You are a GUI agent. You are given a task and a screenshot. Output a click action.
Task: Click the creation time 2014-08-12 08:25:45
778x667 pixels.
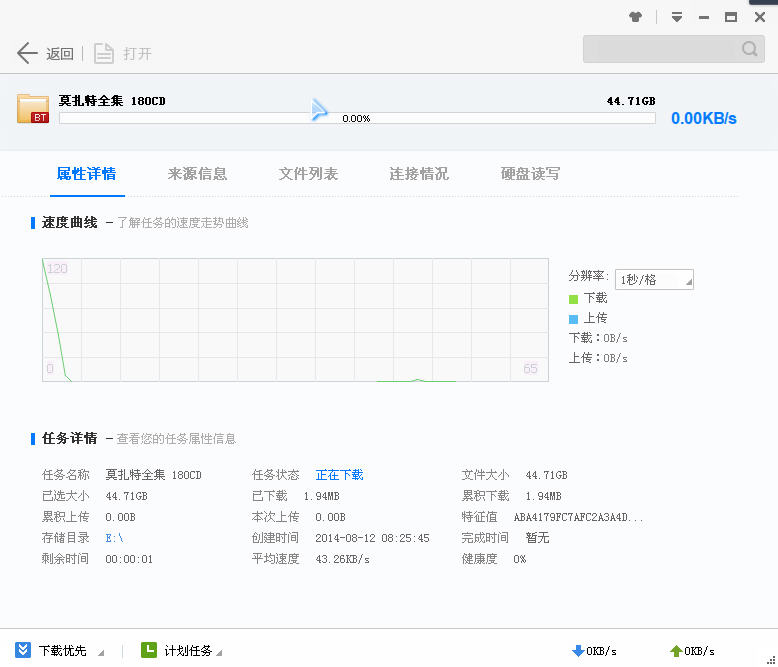373,538
